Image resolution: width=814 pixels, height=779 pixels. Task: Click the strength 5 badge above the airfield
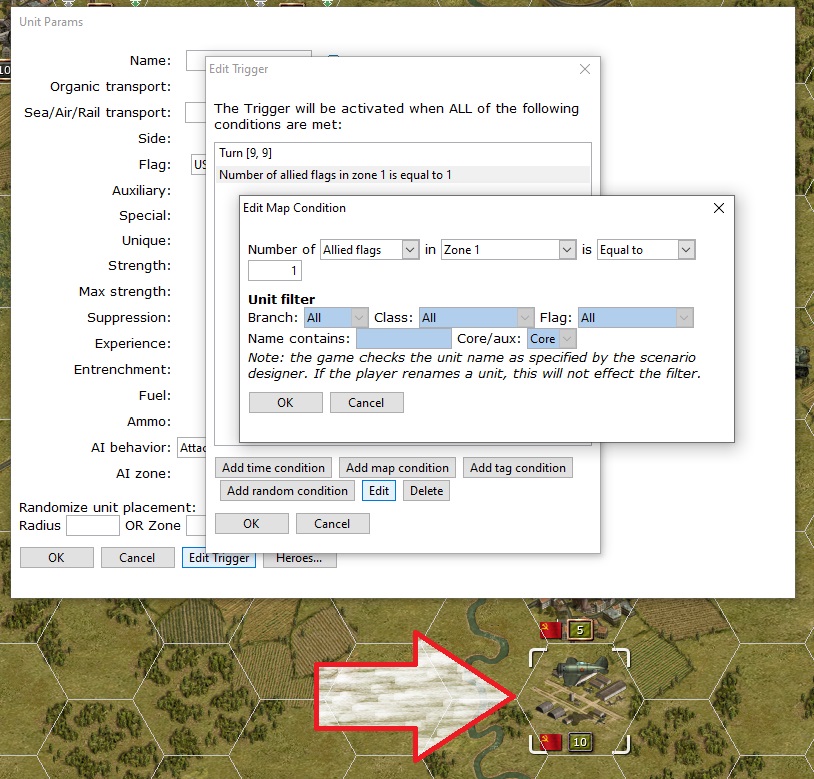(579, 630)
